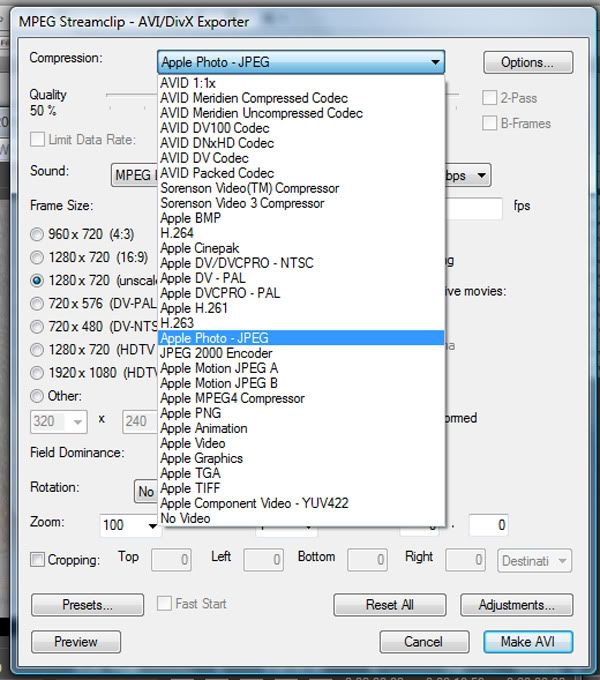600x680 pixels.
Task: Click the Reset All button
Action: pos(389,605)
